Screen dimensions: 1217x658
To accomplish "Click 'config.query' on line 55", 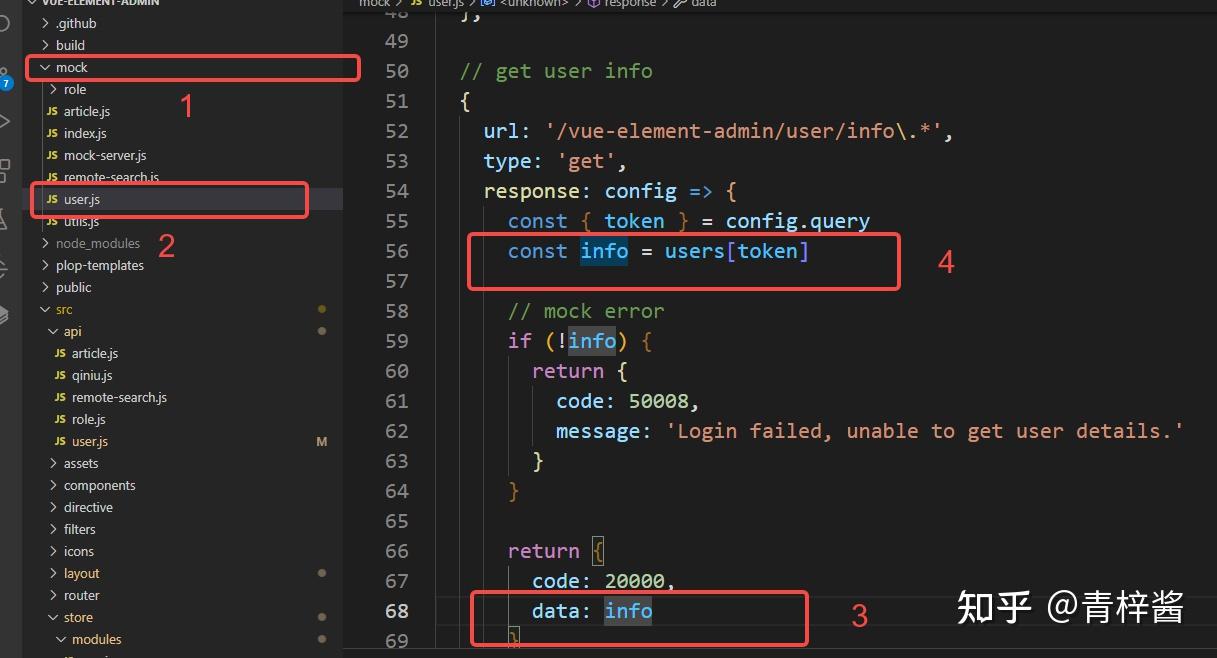I will pyautogui.click(x=798, y=221).
